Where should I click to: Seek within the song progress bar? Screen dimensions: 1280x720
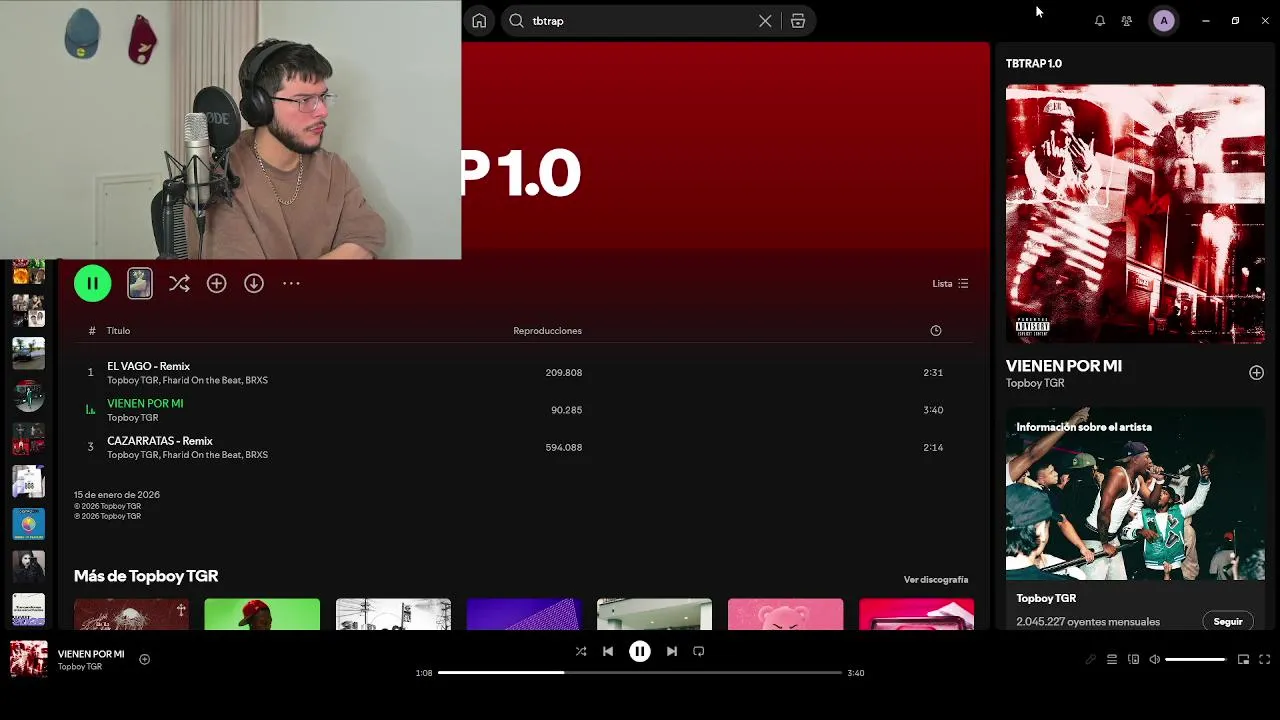pos(640,673)
